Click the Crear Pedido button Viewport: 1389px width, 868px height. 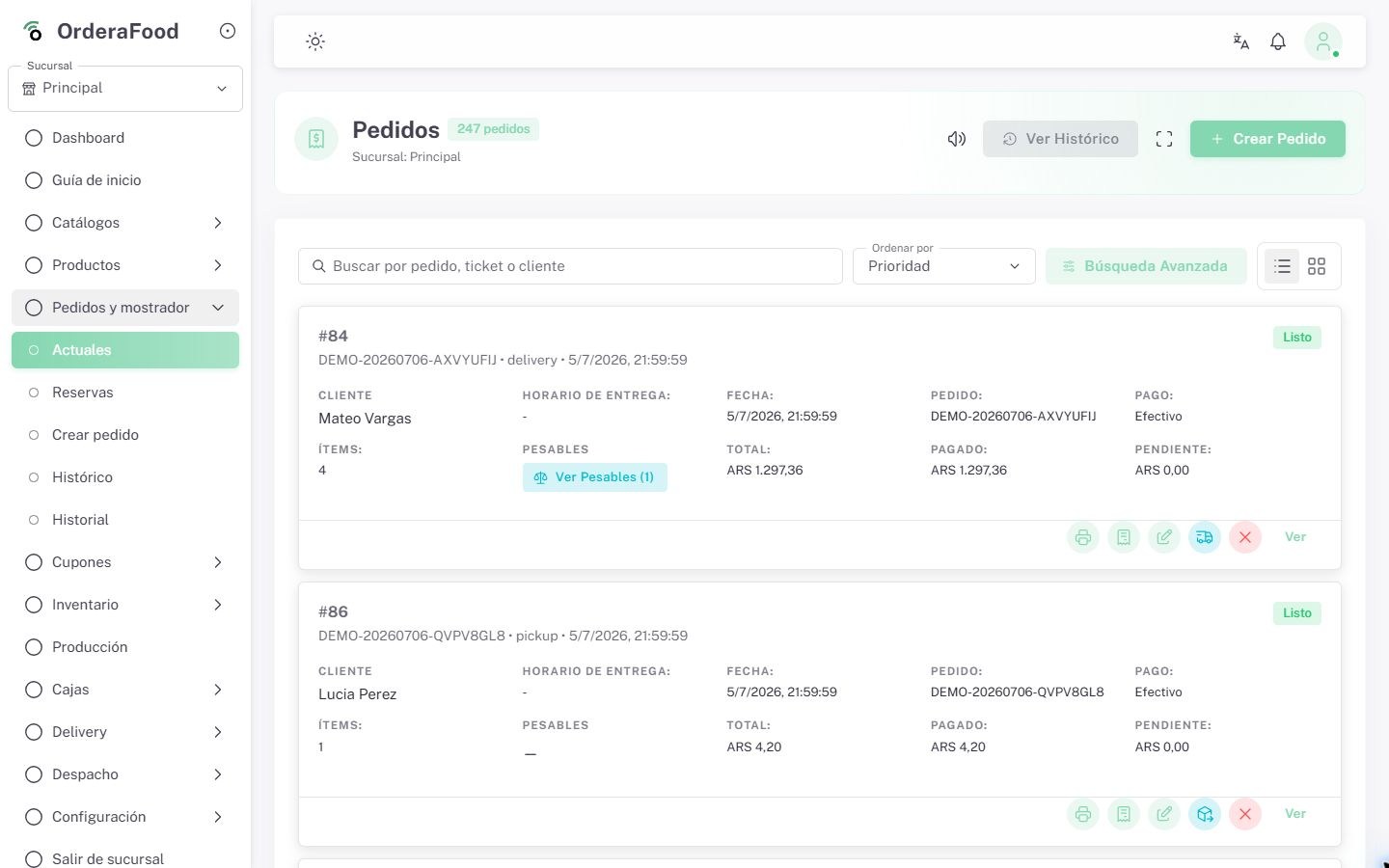pyautogui.click(x=1267, y=139)
